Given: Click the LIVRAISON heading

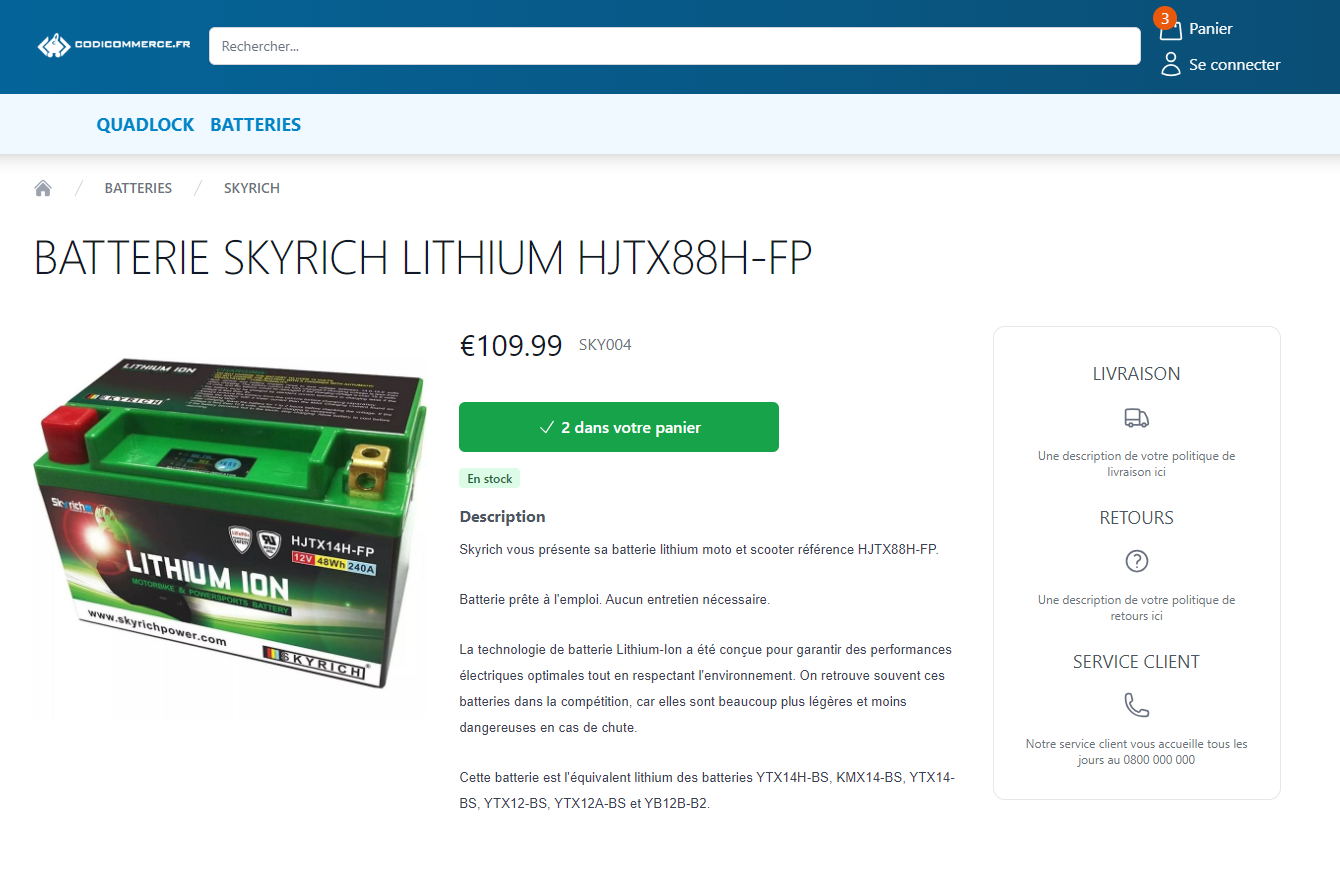Looking at the screenshot, I should click(1137, 374).
